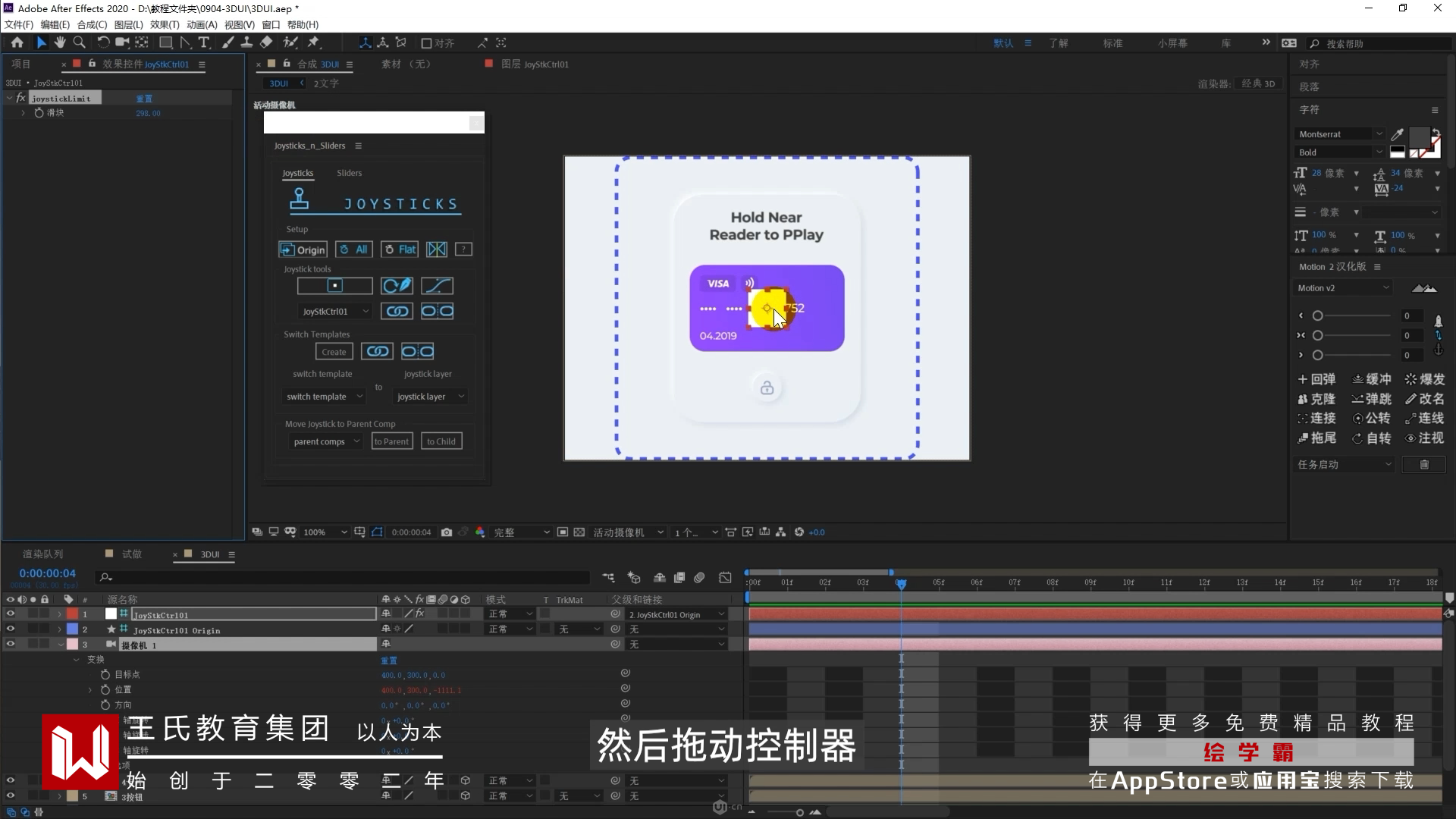Select the Type text tool
Screen dimensions: 1456x819
pos(204,42)
